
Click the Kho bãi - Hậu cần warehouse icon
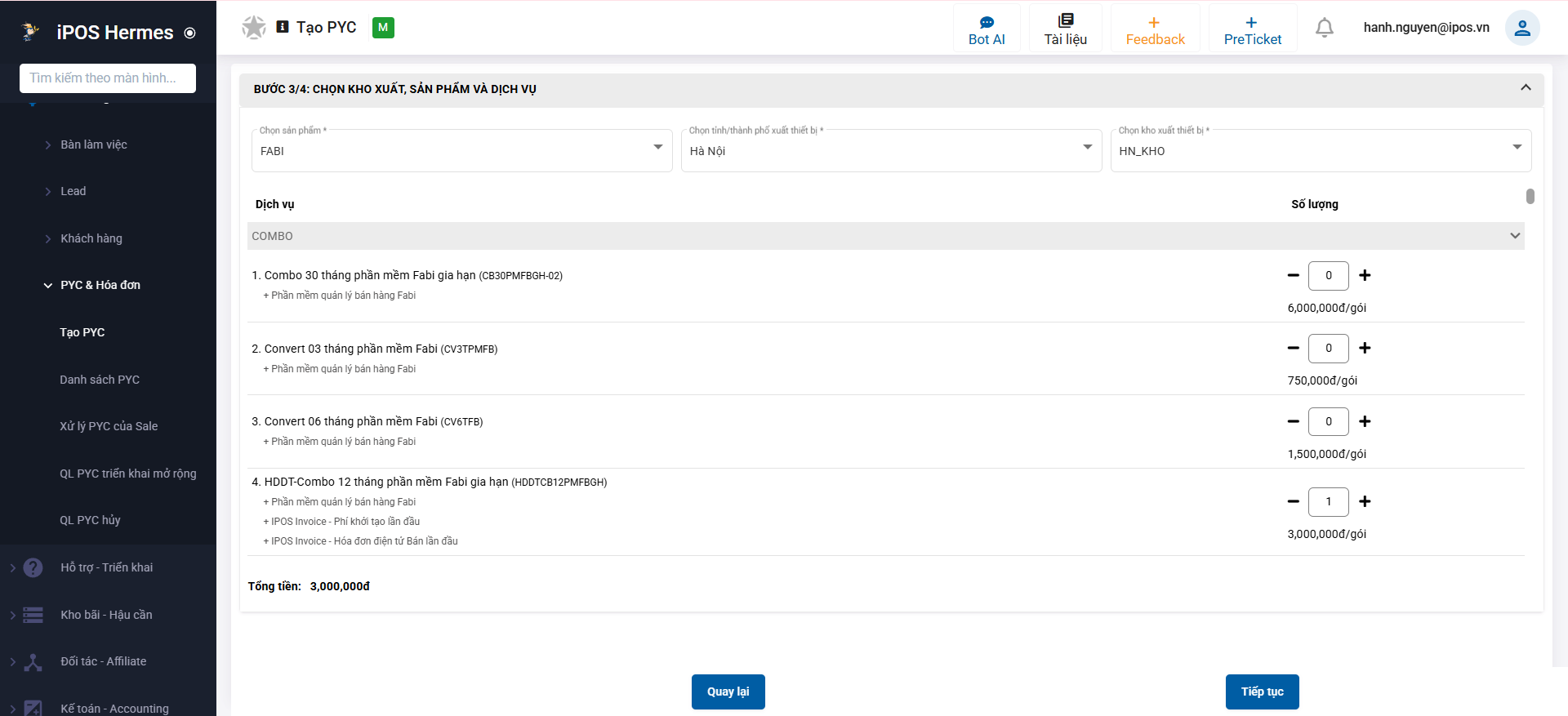(33, 615)
